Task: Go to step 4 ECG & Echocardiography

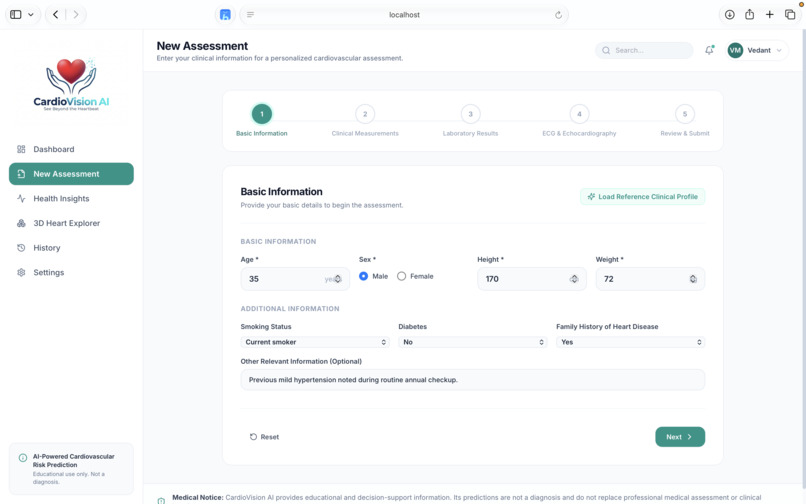Action: point(579,120)
